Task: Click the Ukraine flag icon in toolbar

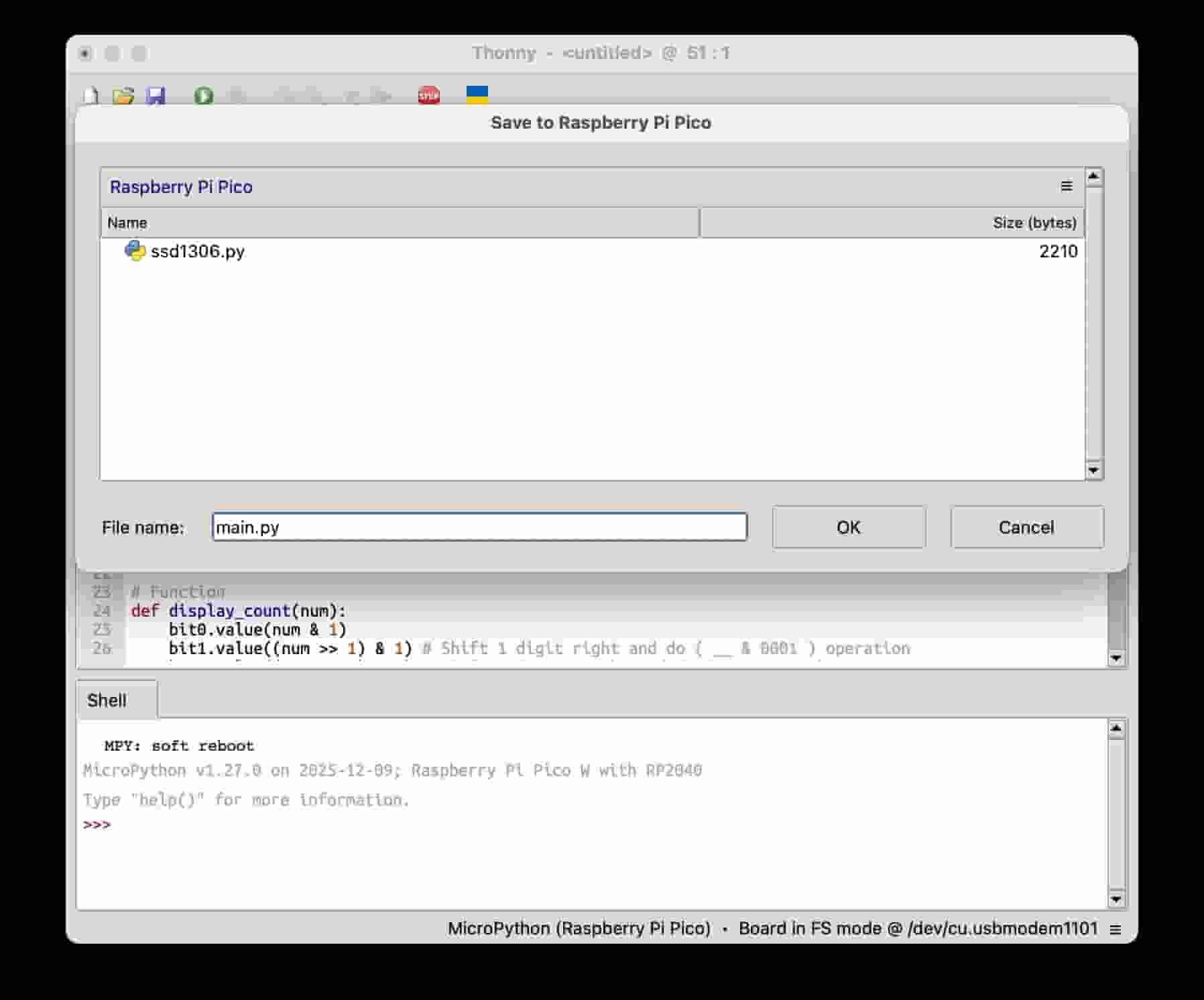Action: 477,95
